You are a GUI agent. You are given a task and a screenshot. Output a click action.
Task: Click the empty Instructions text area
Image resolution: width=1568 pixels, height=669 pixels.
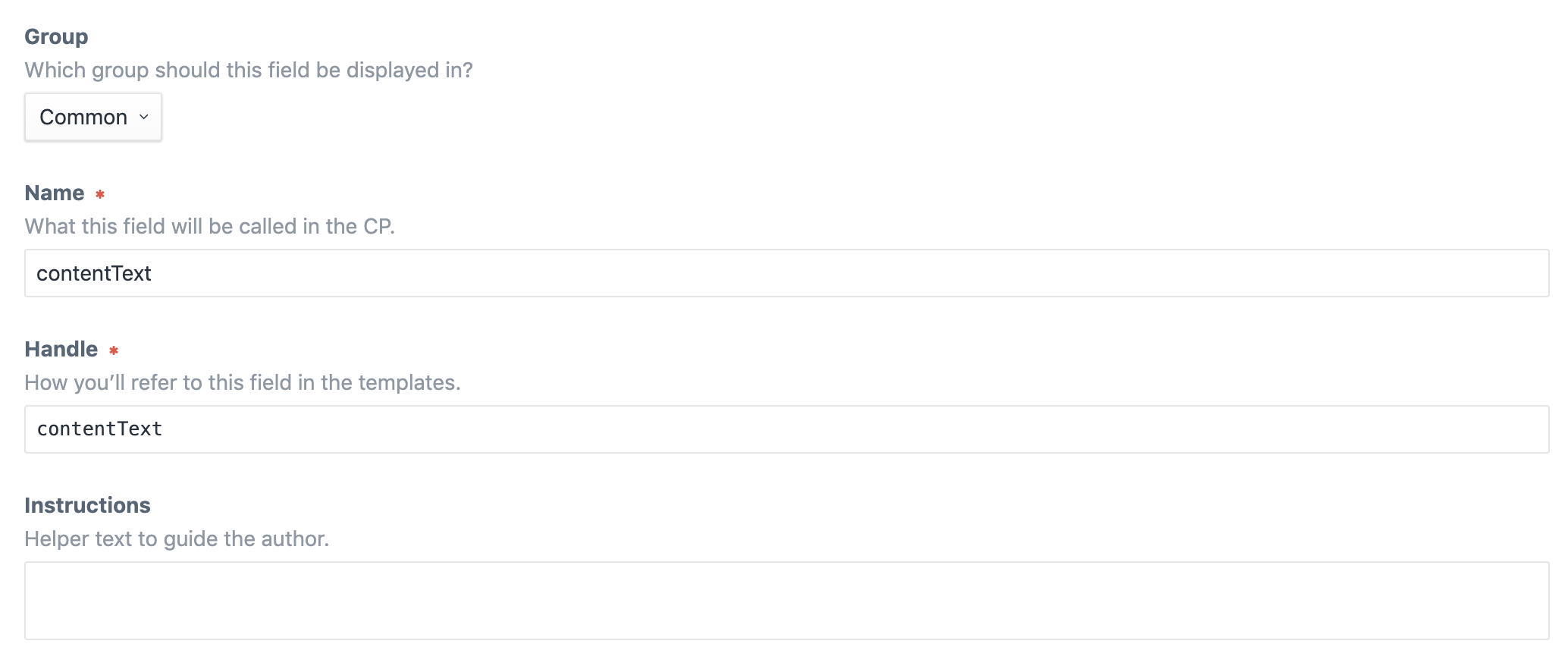click(x=786, y=601)
